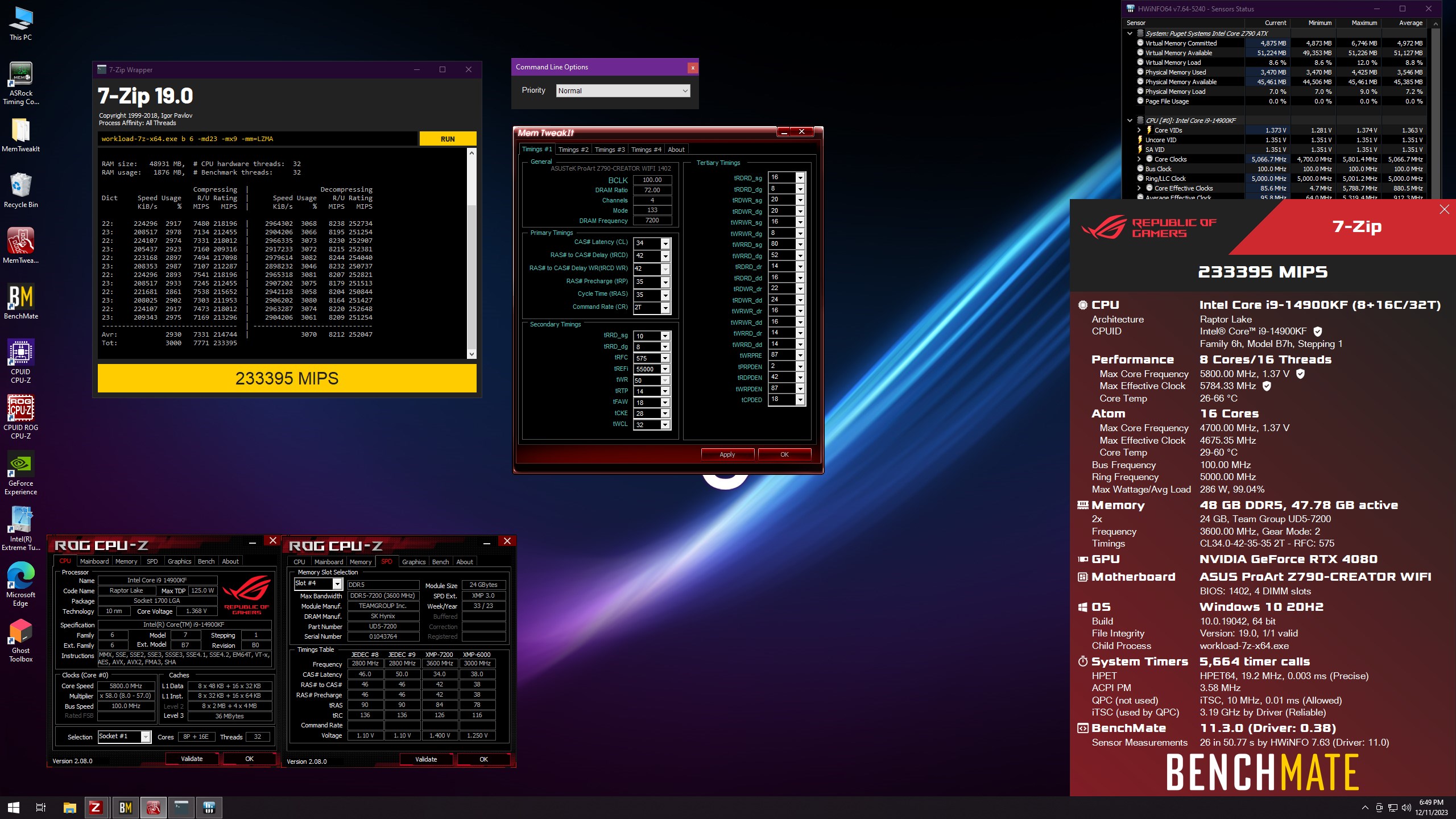Expand the Core VIDs sensor row
The height and width of the screenshot is (819, 1456).
click(1139, 130)
